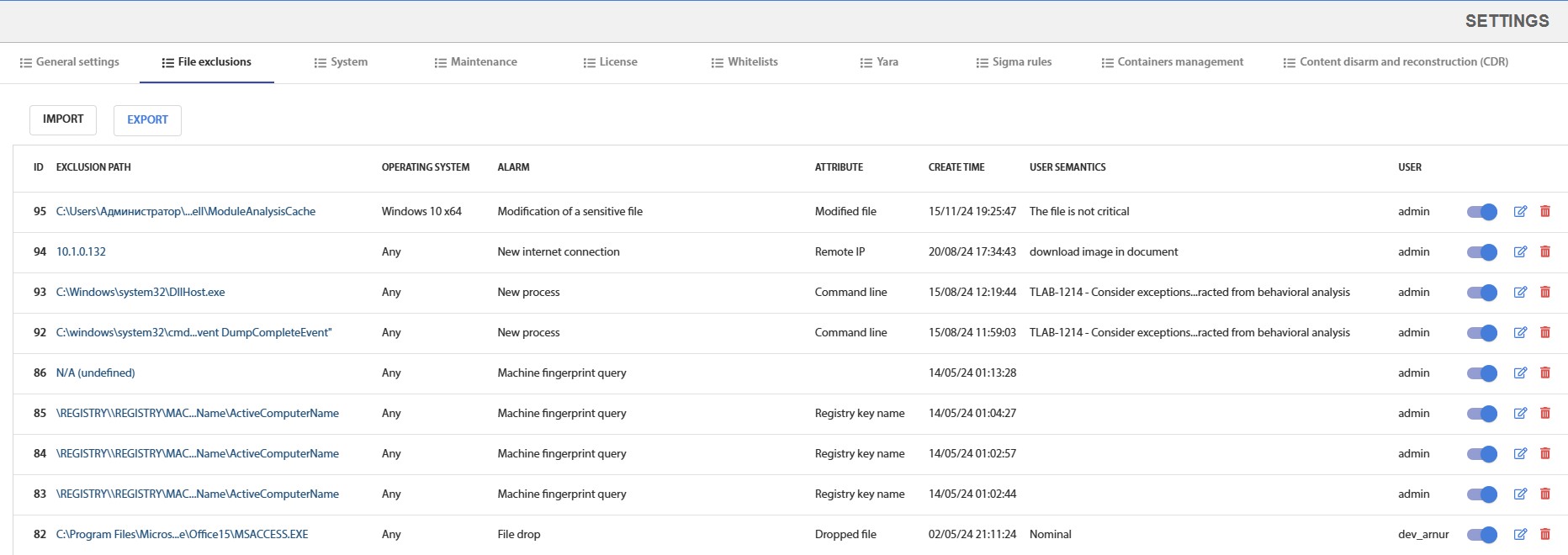Image resolution: width=1568 pixels, height=555 pixels.
Task: Open the ActiveComputerName link in row 85
Action: click(198, 414)
